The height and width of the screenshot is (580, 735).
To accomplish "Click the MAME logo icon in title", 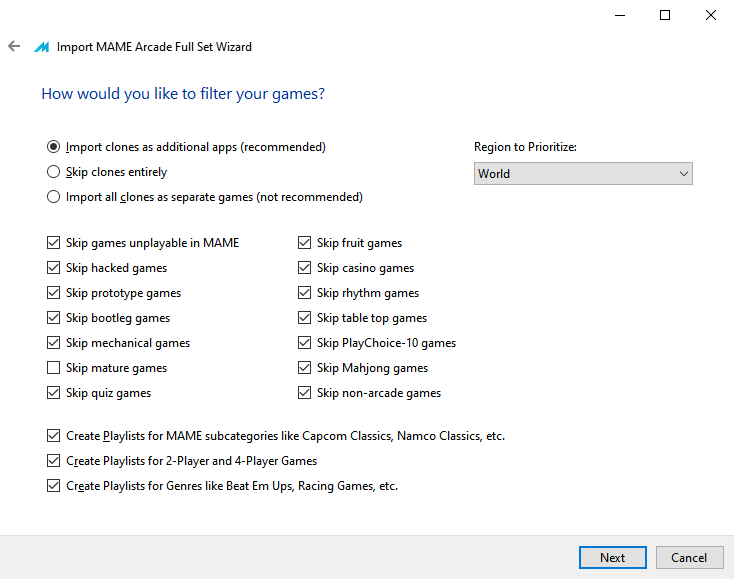I will click(41, 47).
